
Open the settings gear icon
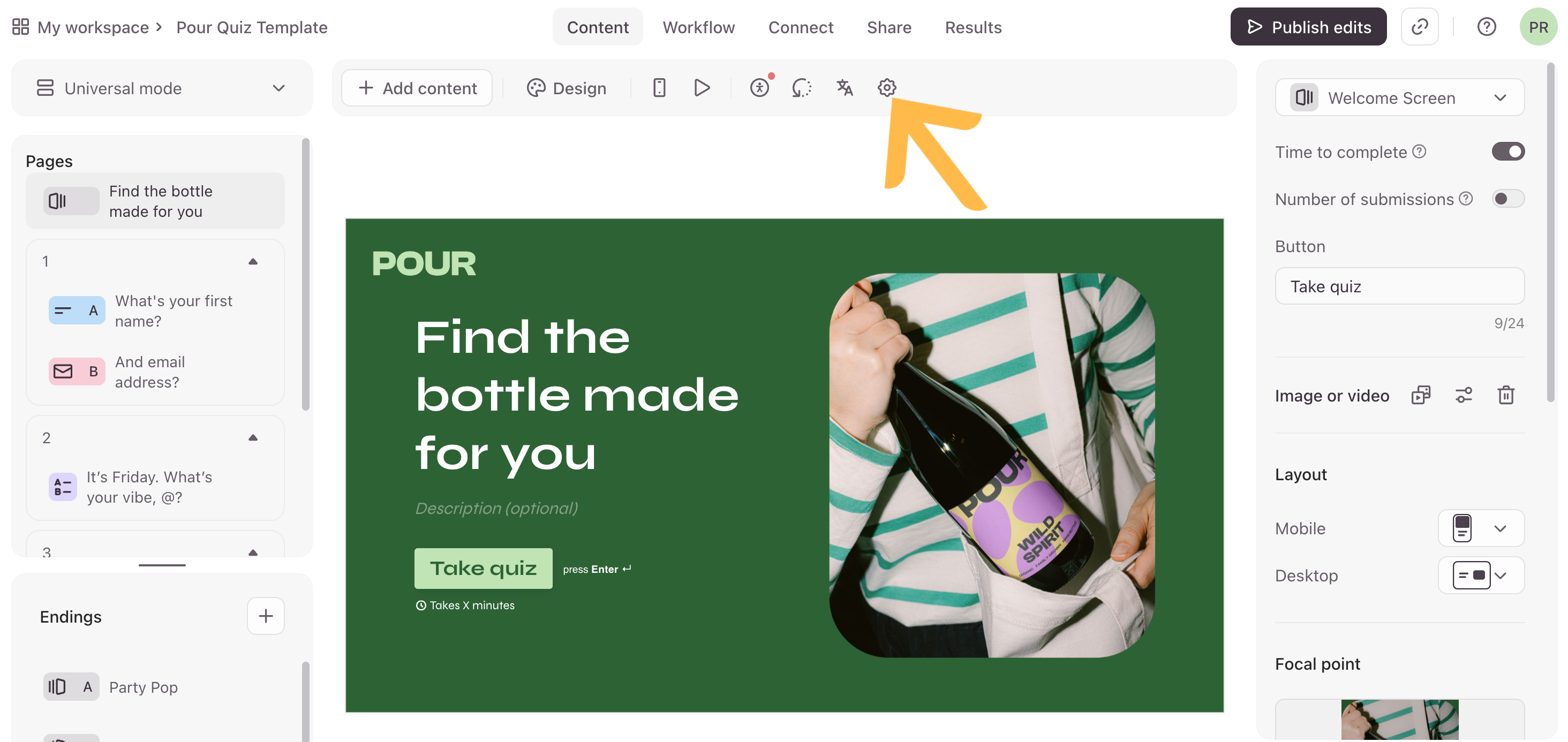point(887,88)
